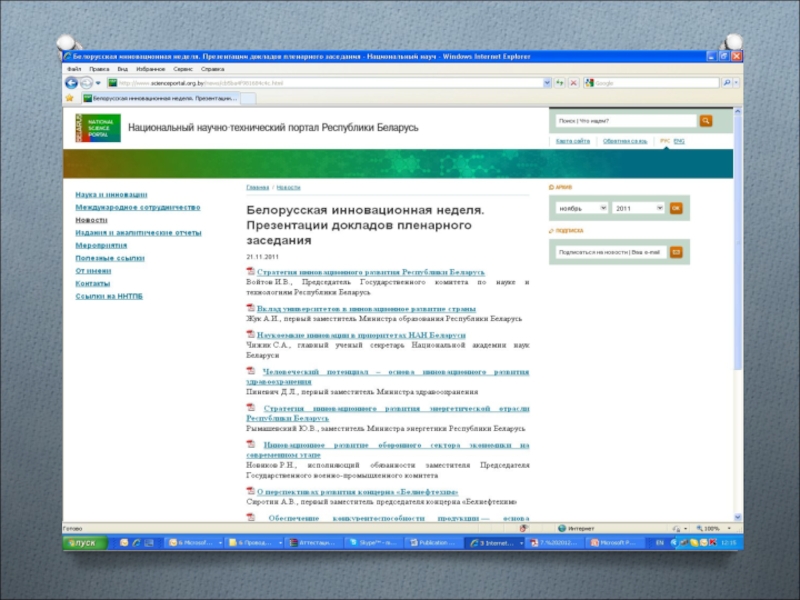Click the browser Back arrow button

[x=71, y=83]
